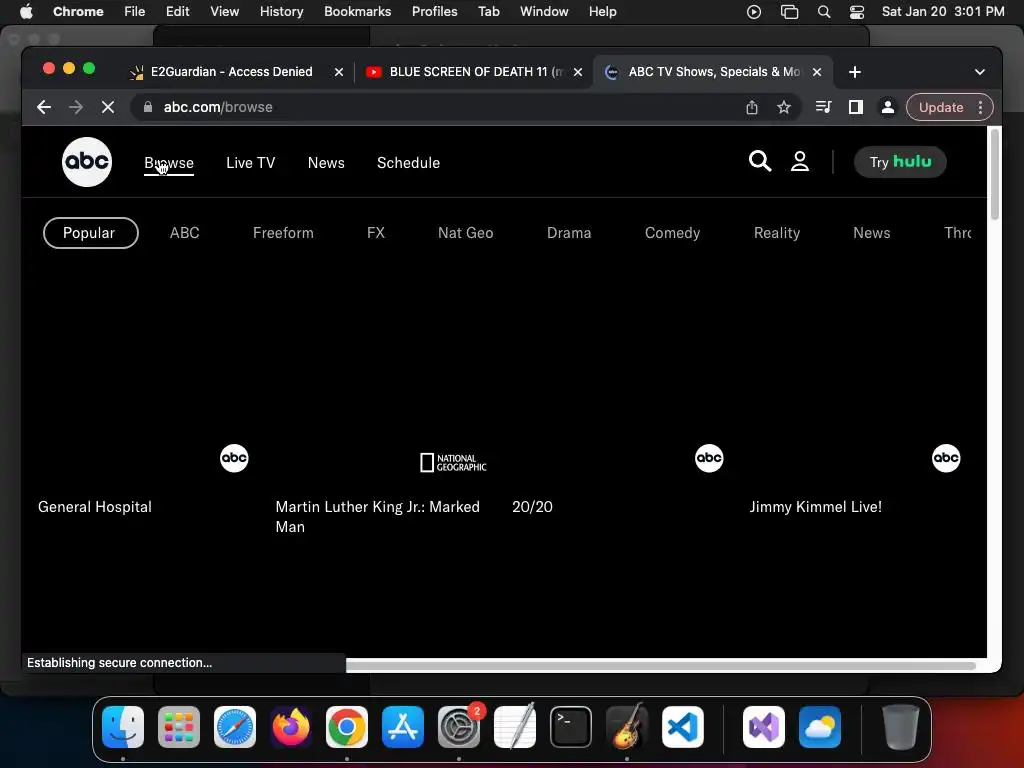Select the Reality category filter
1024x768 pixels.
776,233
